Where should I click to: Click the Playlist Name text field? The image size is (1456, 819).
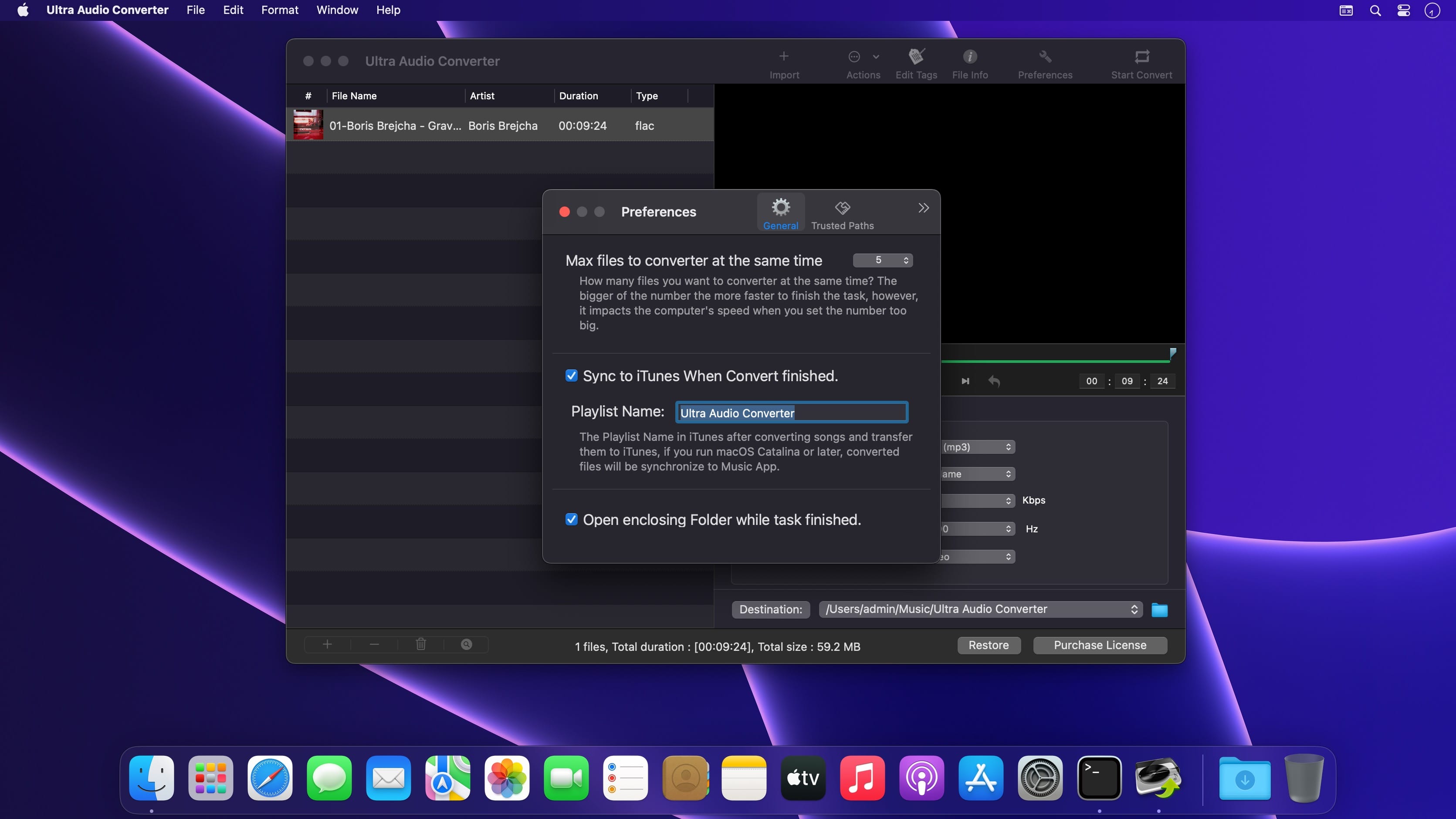(x=791, y=413)
